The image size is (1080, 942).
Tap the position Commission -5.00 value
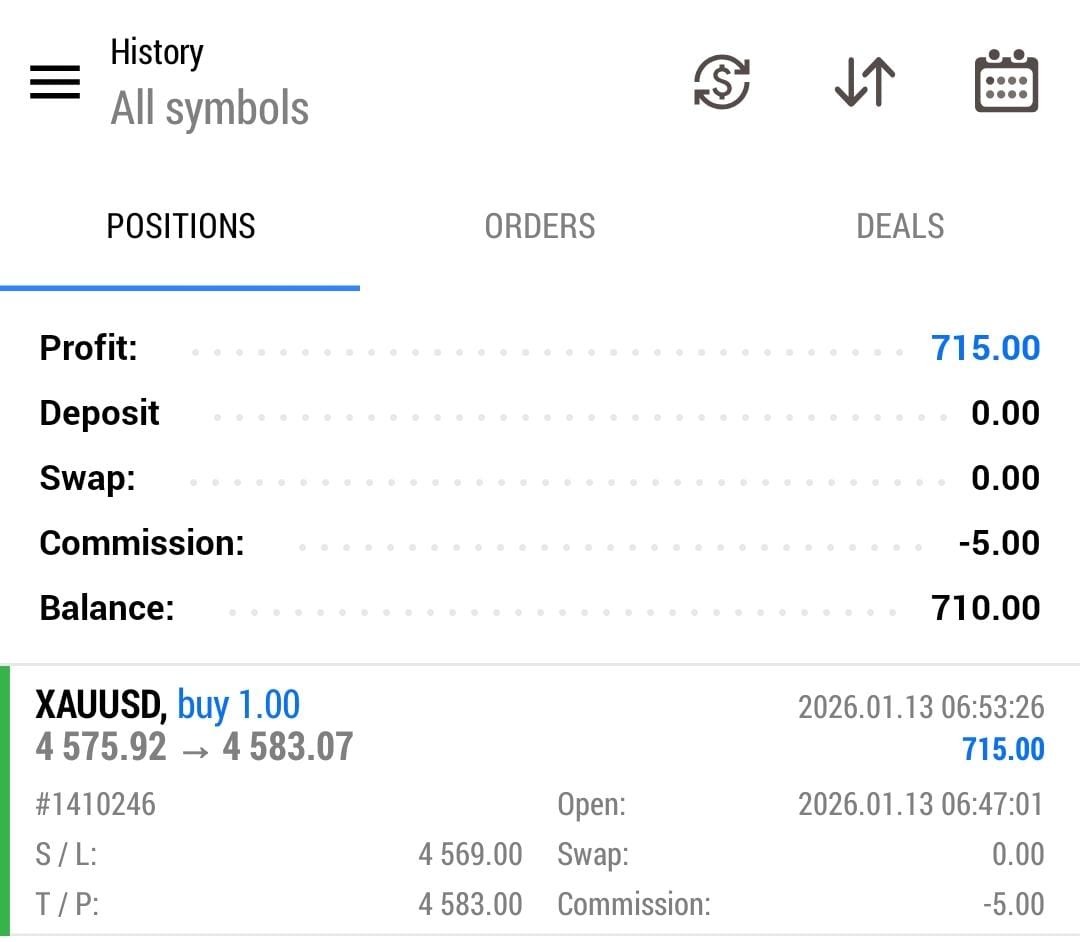1013,904
